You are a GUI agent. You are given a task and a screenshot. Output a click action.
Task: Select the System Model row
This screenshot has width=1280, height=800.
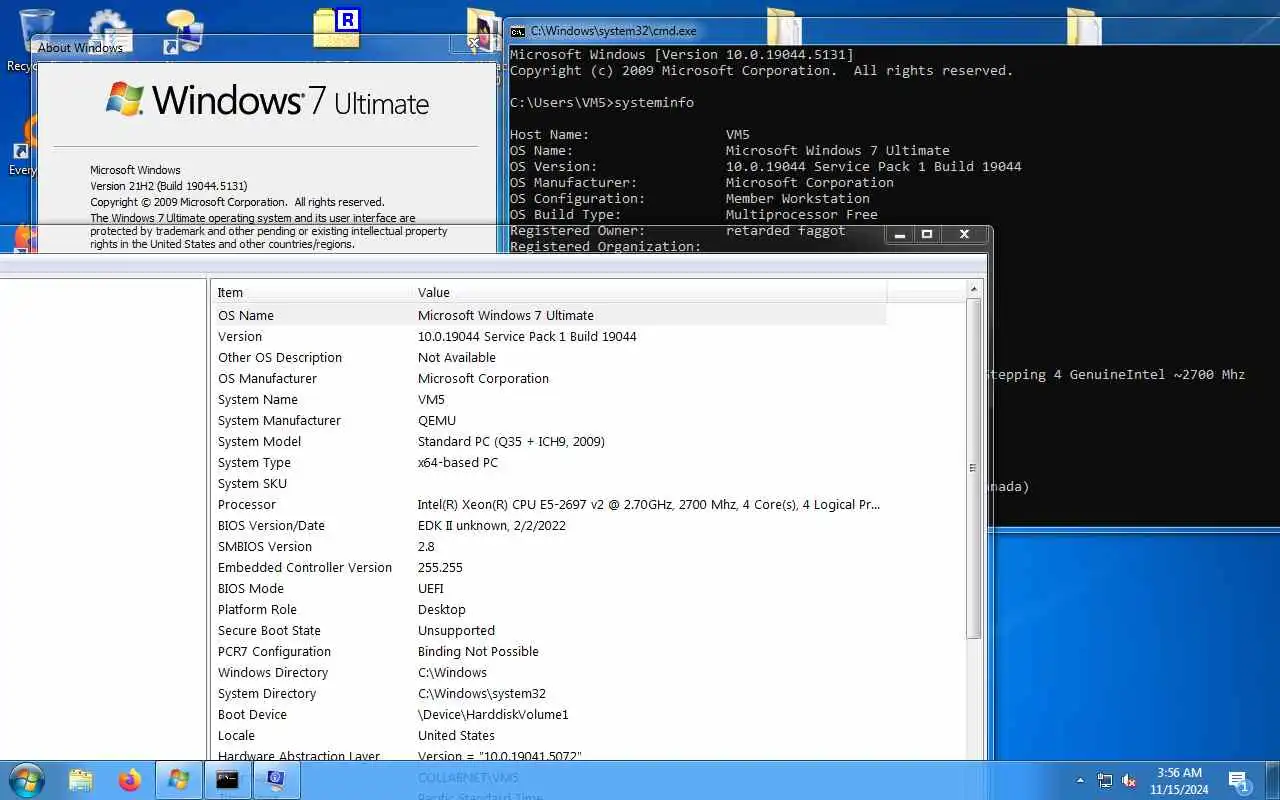[549, 441]
